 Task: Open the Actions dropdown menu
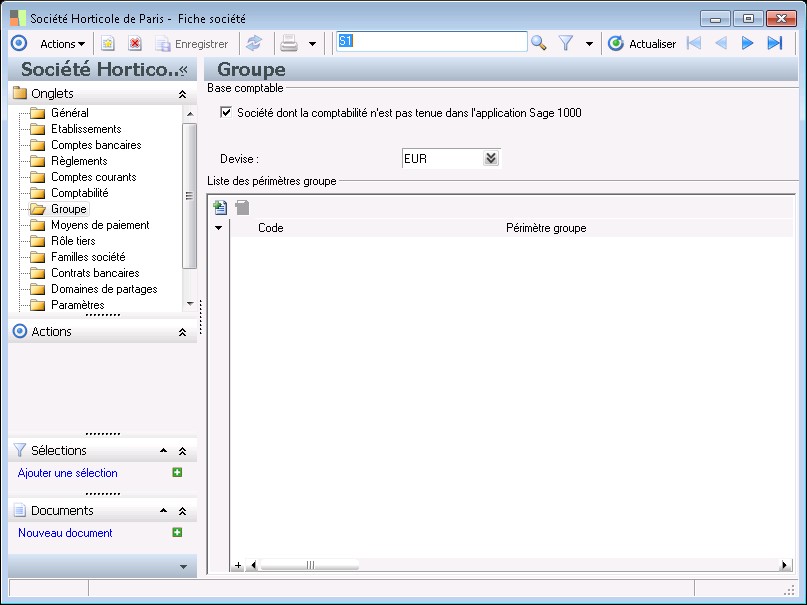coord(62,43)
